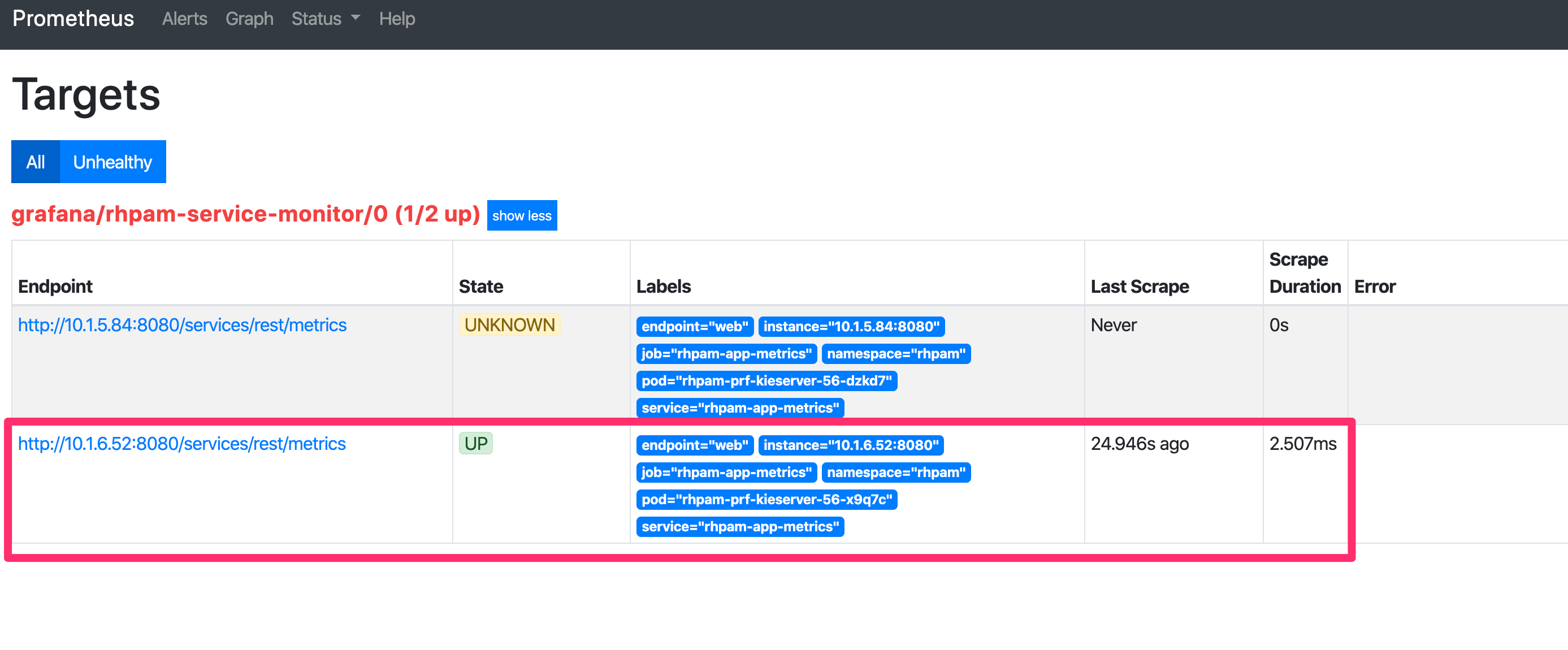The height and width of the screenshot is (650, 1568).
Task: Click the UP state badge
Action: [475, 444]
